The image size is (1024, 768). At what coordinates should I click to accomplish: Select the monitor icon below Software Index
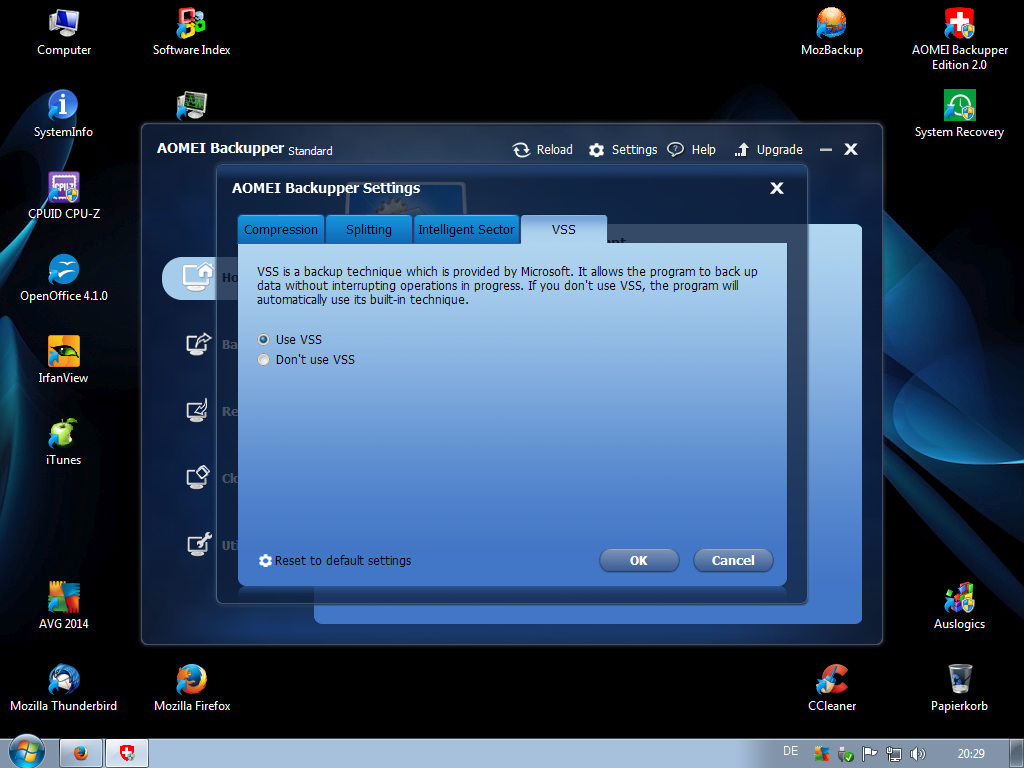tap(191, 104)
